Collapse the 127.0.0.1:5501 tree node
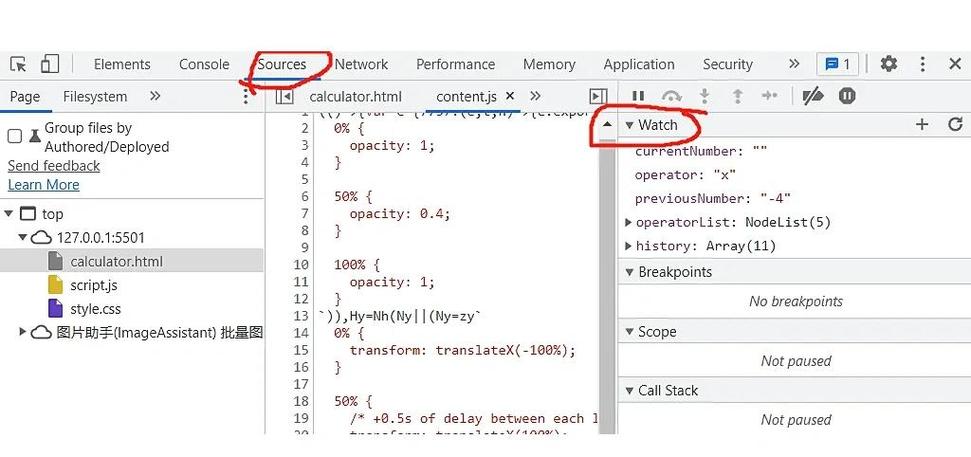971x457 pixels. (23, 238)
